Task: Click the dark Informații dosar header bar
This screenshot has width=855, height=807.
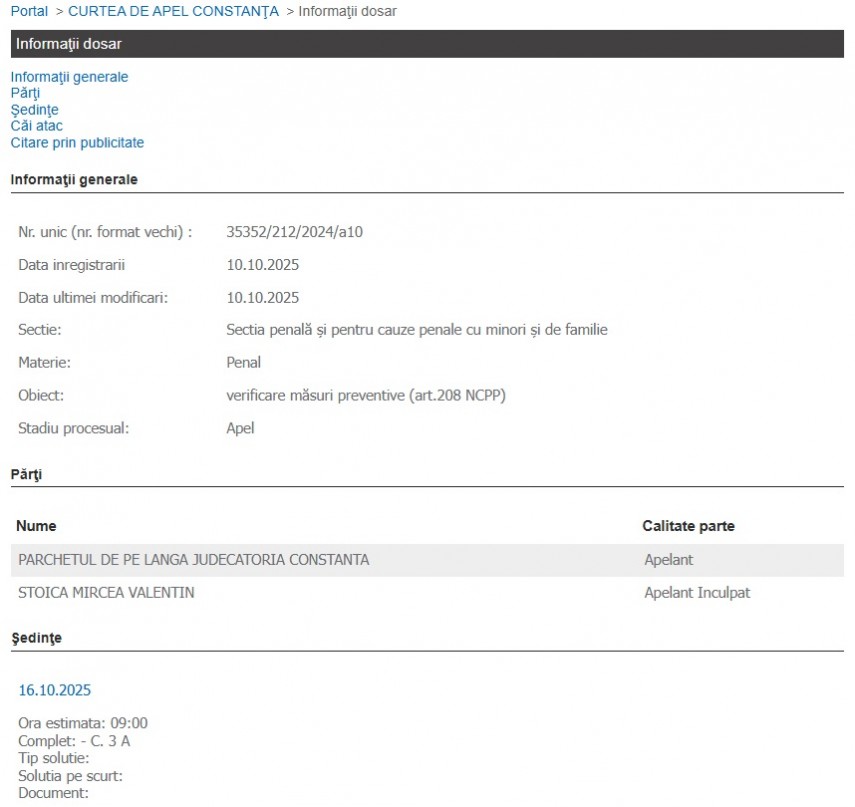Action: (427, 44)
